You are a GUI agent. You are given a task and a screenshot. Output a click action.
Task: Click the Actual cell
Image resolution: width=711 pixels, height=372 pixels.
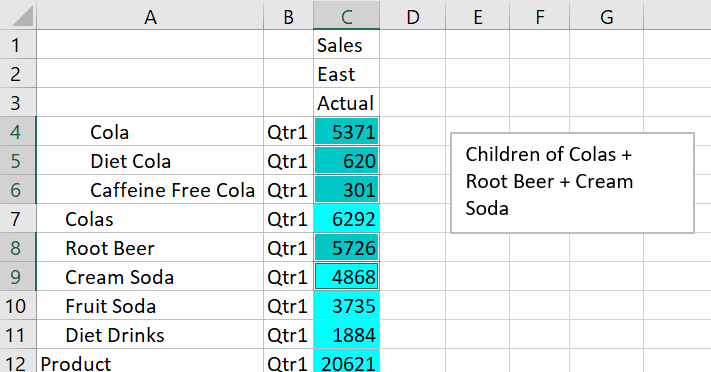tap(346, 103)
